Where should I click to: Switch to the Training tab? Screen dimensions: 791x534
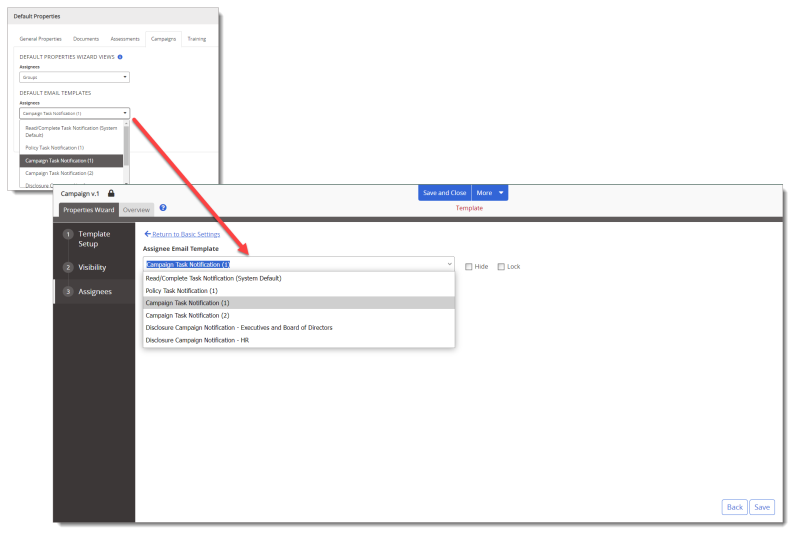tap(197, 39)
